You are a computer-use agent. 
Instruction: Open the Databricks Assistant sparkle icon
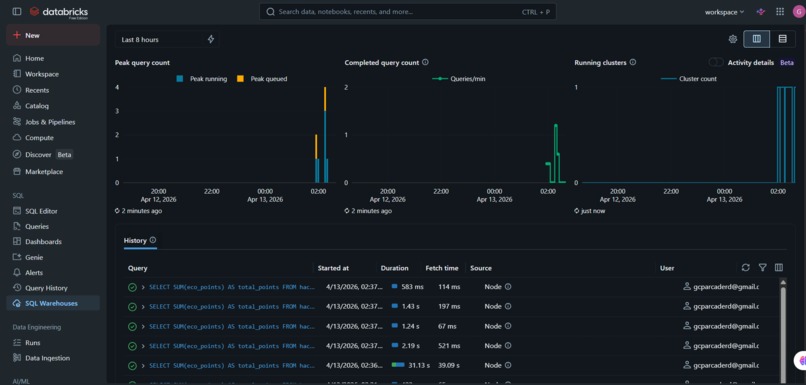click(761, 11)
